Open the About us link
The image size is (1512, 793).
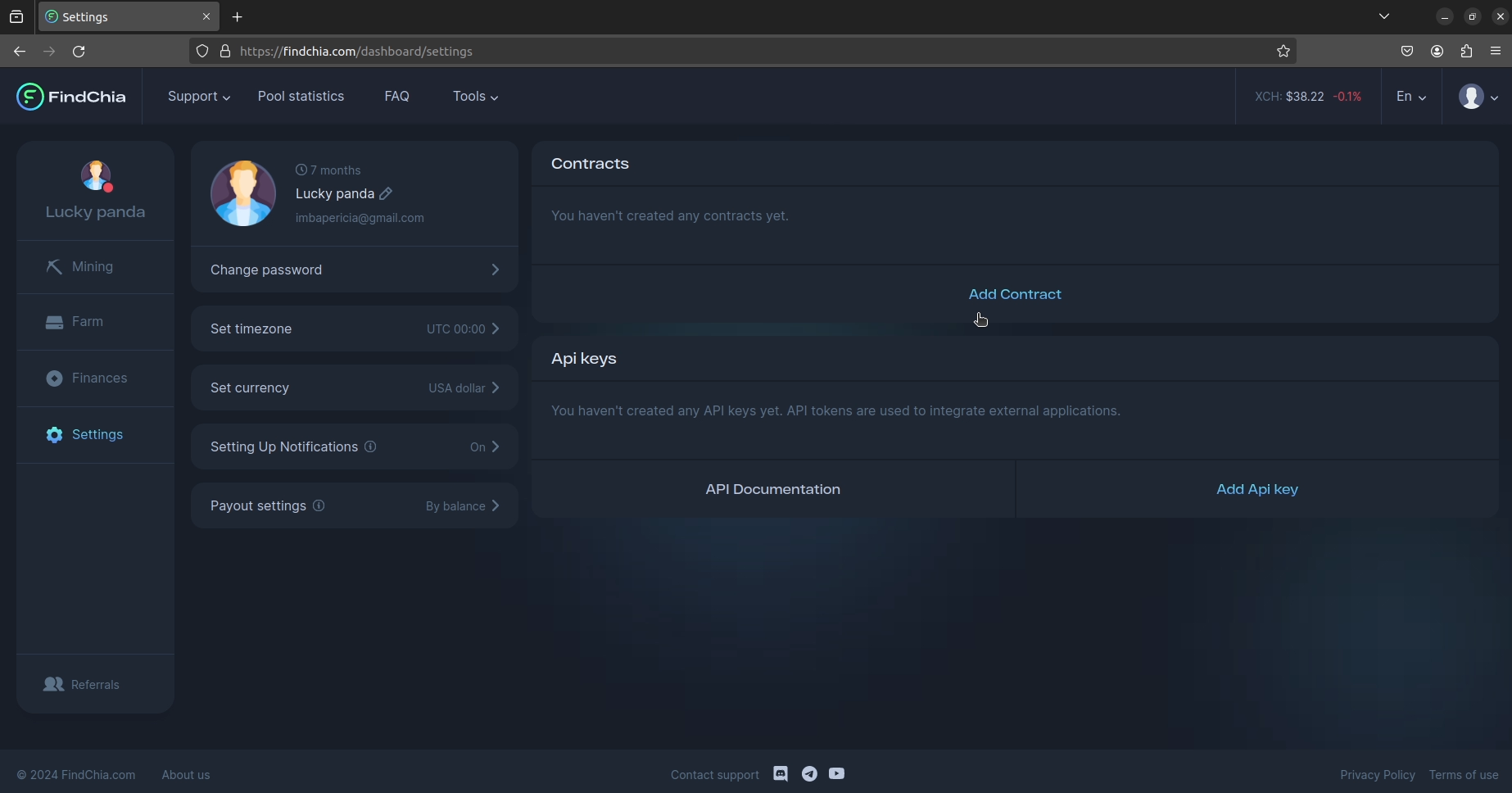186,775
